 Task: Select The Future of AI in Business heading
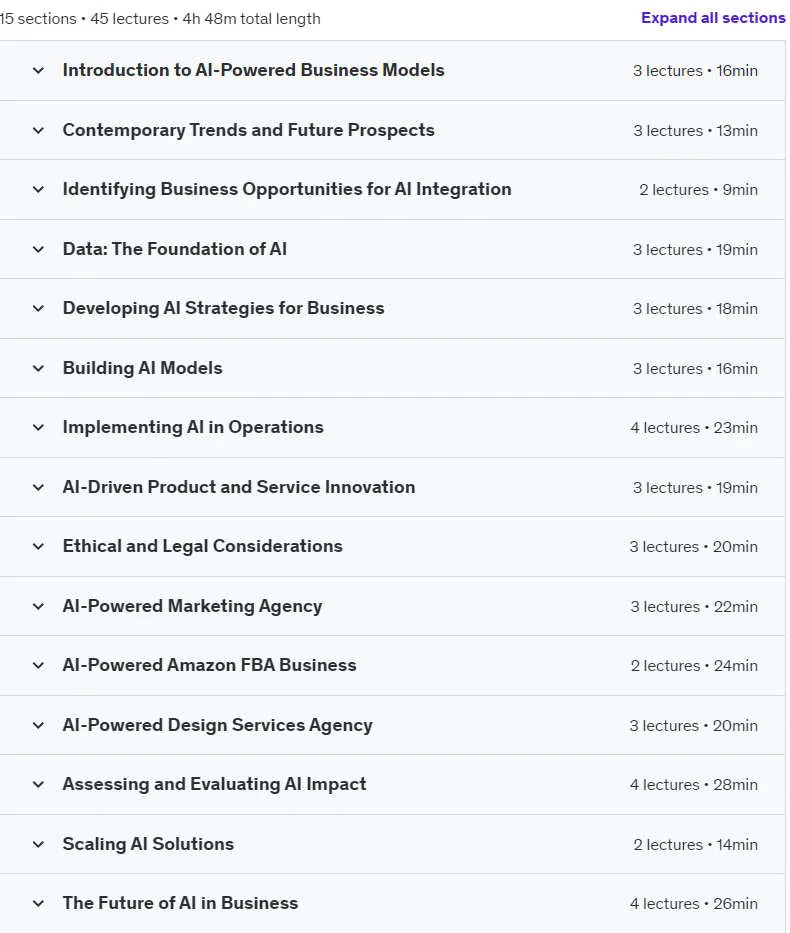pyautogui.click(x=180, y=903)
